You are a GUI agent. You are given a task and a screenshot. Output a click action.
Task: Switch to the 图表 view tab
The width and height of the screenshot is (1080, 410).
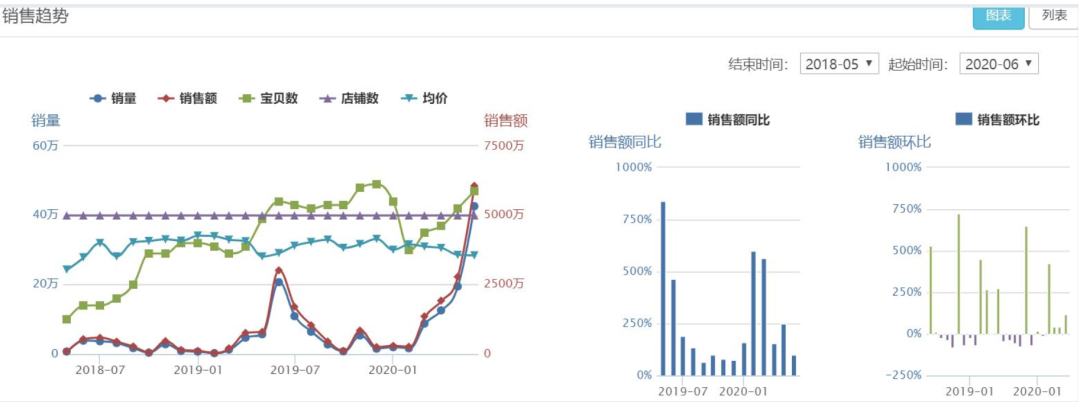tap(999, 17)
